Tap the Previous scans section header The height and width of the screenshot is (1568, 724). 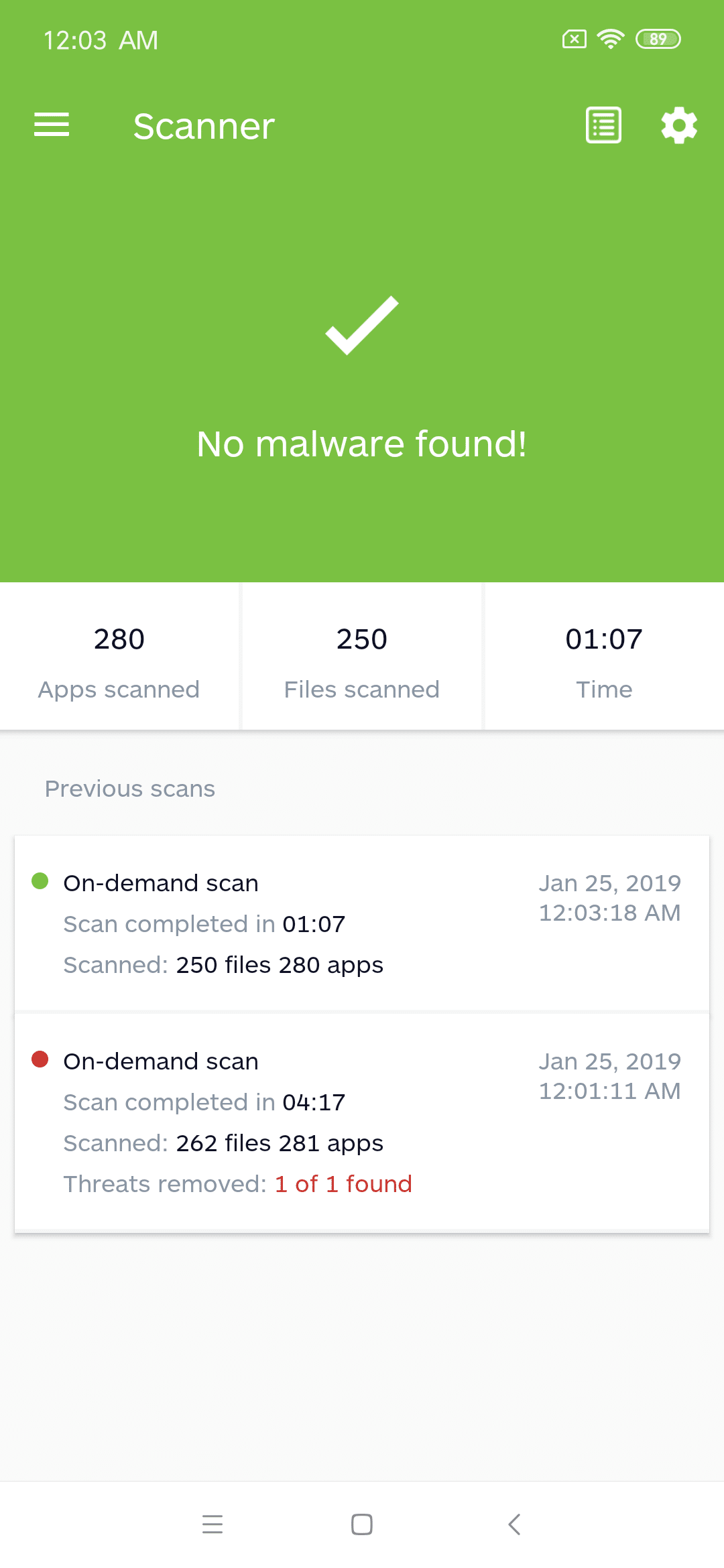point(130,789)
